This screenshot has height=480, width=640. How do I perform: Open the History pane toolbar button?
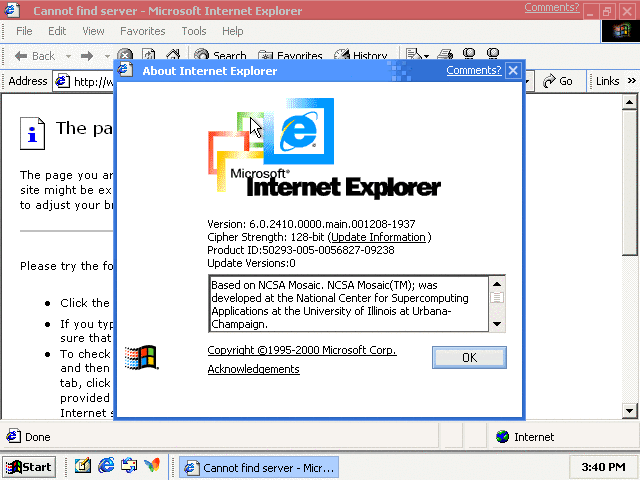(360, 55)
